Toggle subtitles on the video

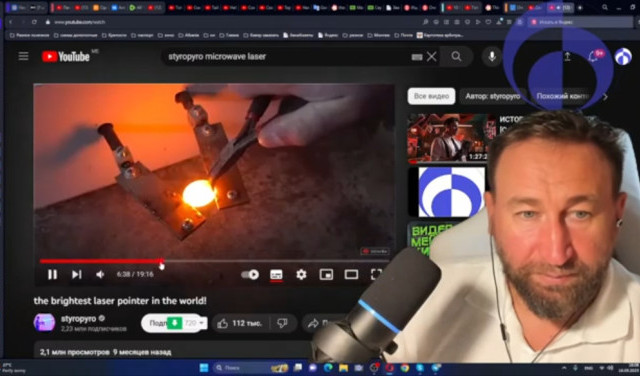click(276, 275)
